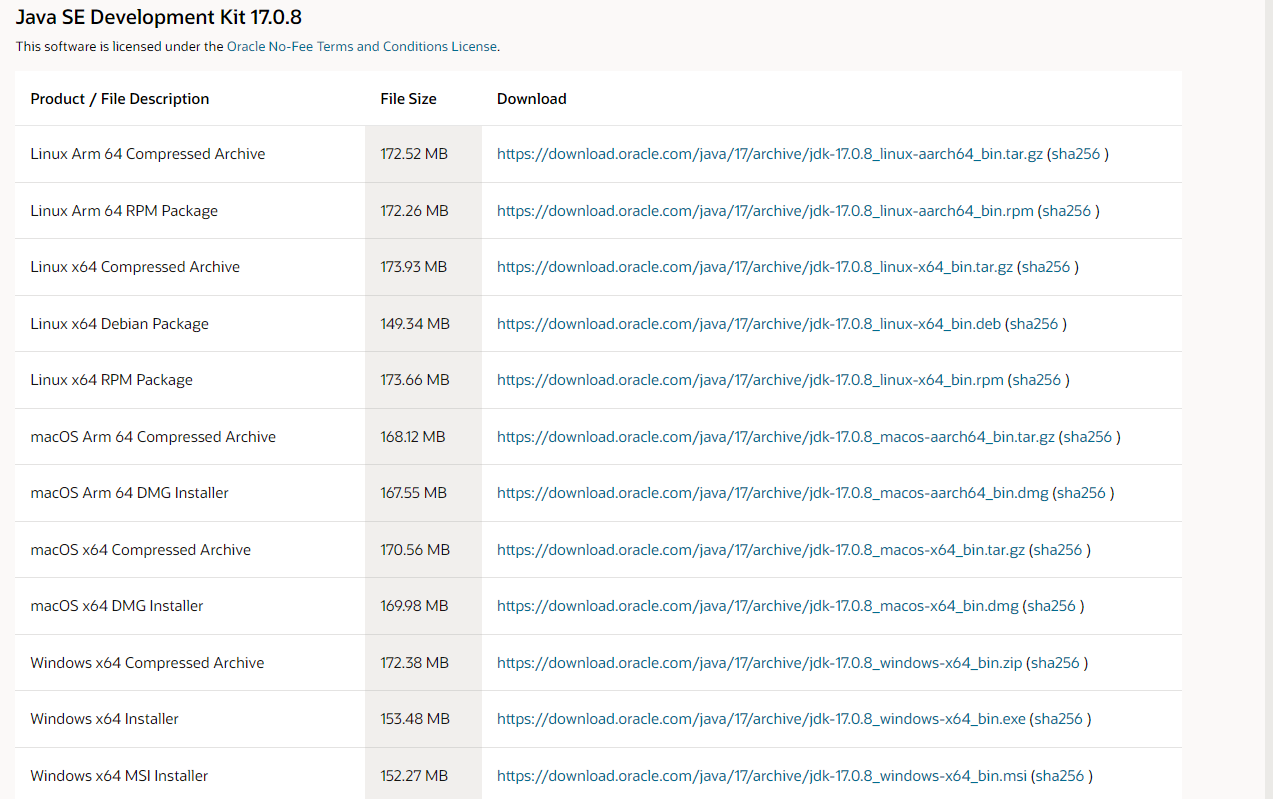Select Linux x64 RPM Package text

click(112, 380)
